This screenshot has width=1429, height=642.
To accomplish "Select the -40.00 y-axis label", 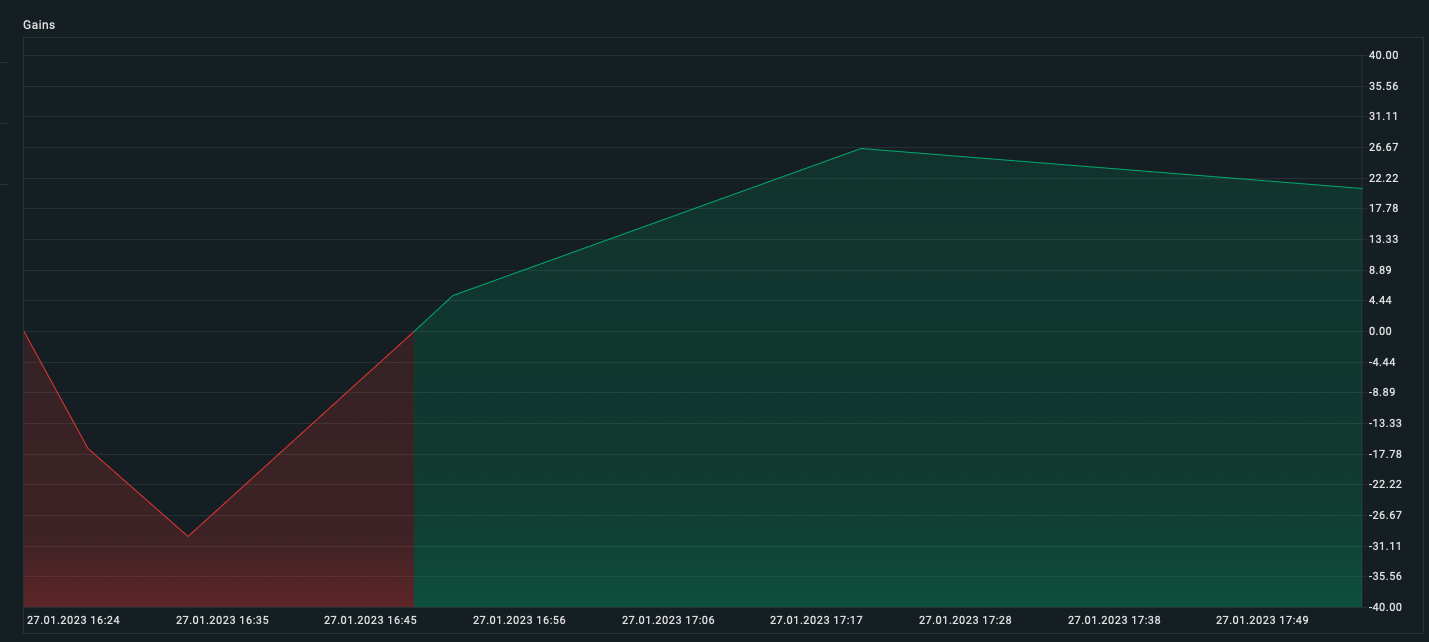I will click(x=1384, y=607).
